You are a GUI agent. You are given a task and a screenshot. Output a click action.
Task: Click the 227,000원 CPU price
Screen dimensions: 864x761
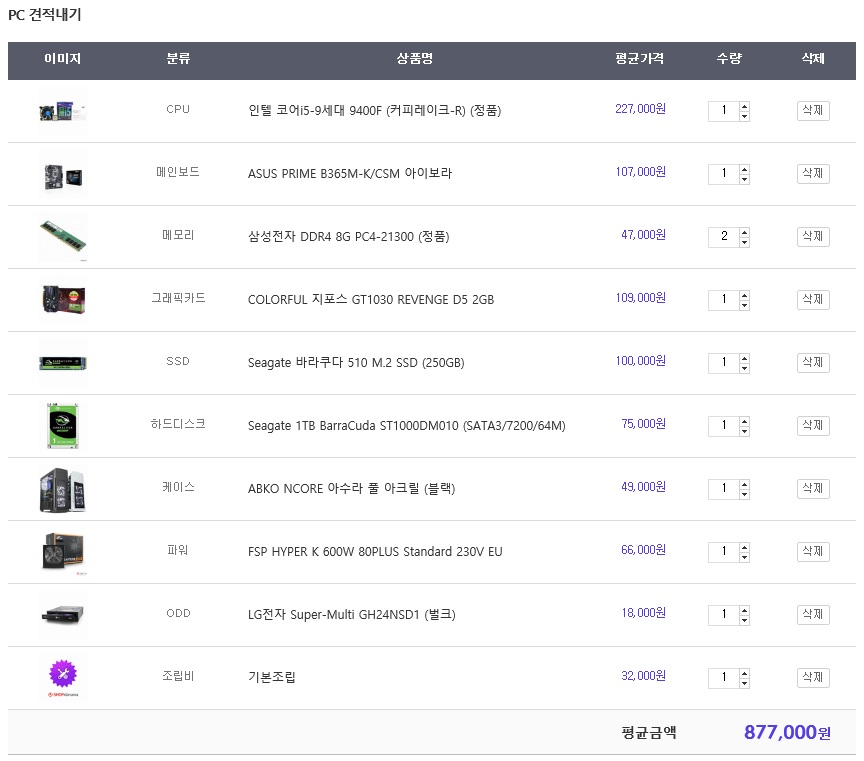point(640,109)
